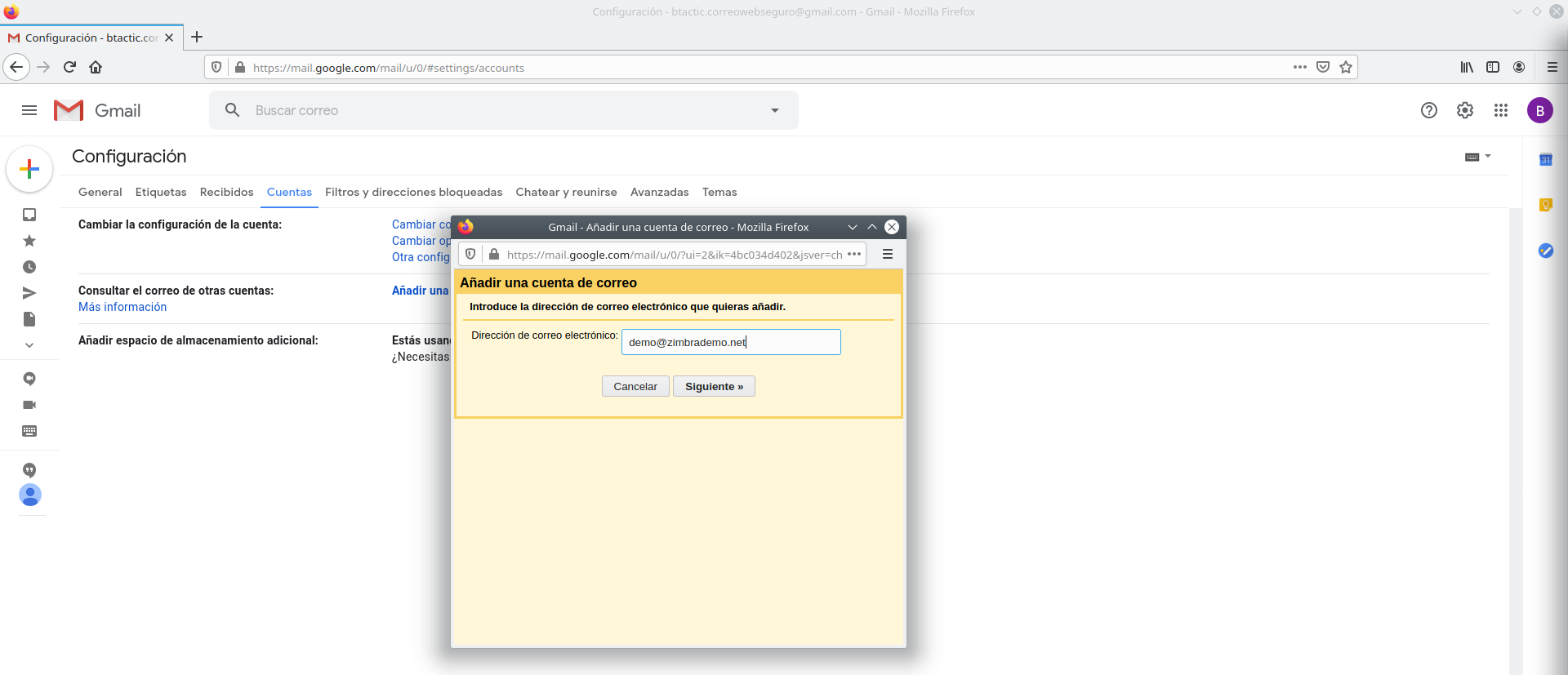Toggle Firefox sidebar view icon
The image size is (1568, 675).
tap(1493, 67)
